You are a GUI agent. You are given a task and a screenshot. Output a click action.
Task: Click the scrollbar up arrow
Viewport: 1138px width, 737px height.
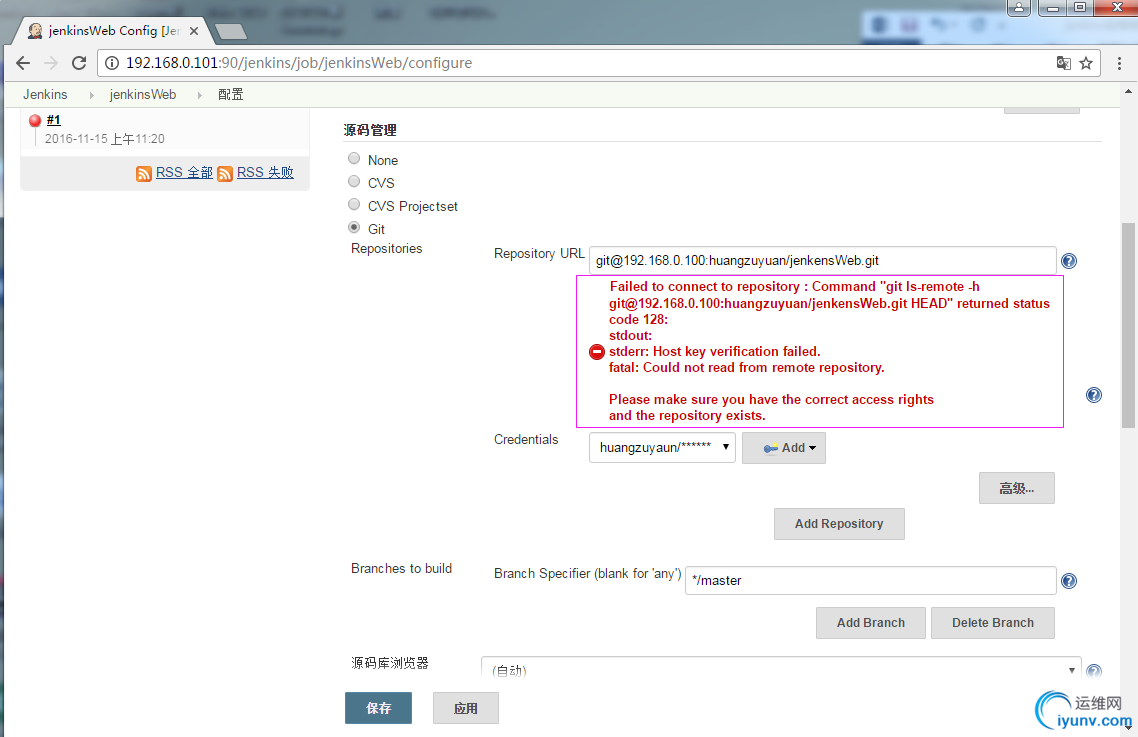click(1129, 91)
